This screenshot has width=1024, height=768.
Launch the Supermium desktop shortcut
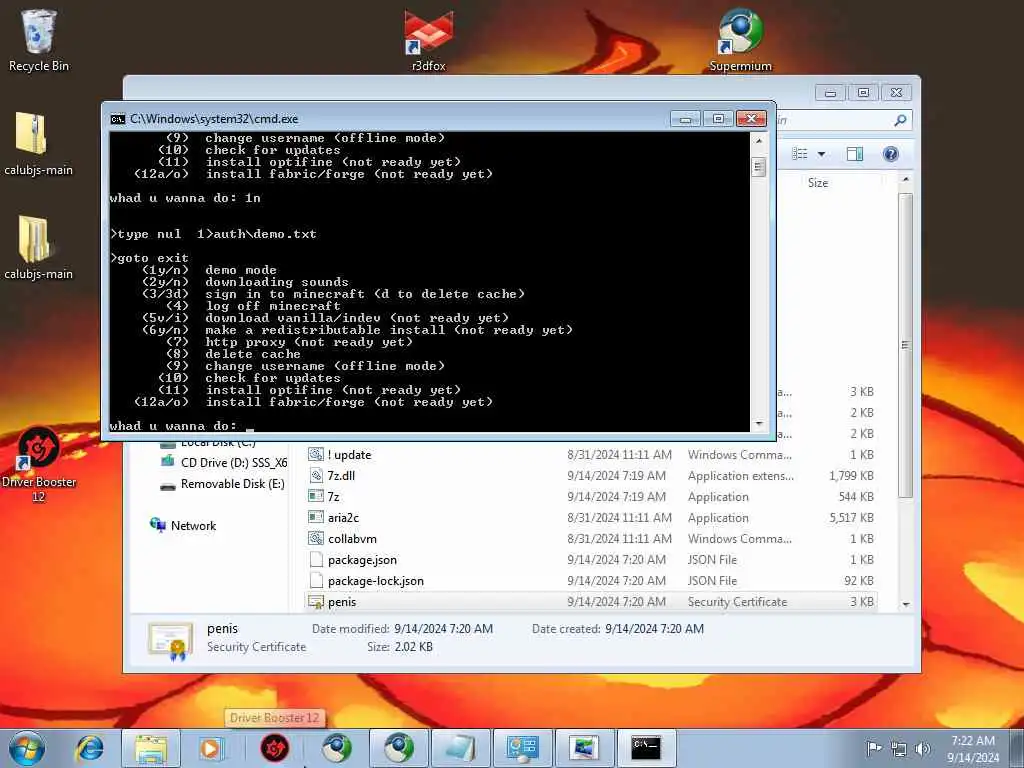[x=741, y=39]
